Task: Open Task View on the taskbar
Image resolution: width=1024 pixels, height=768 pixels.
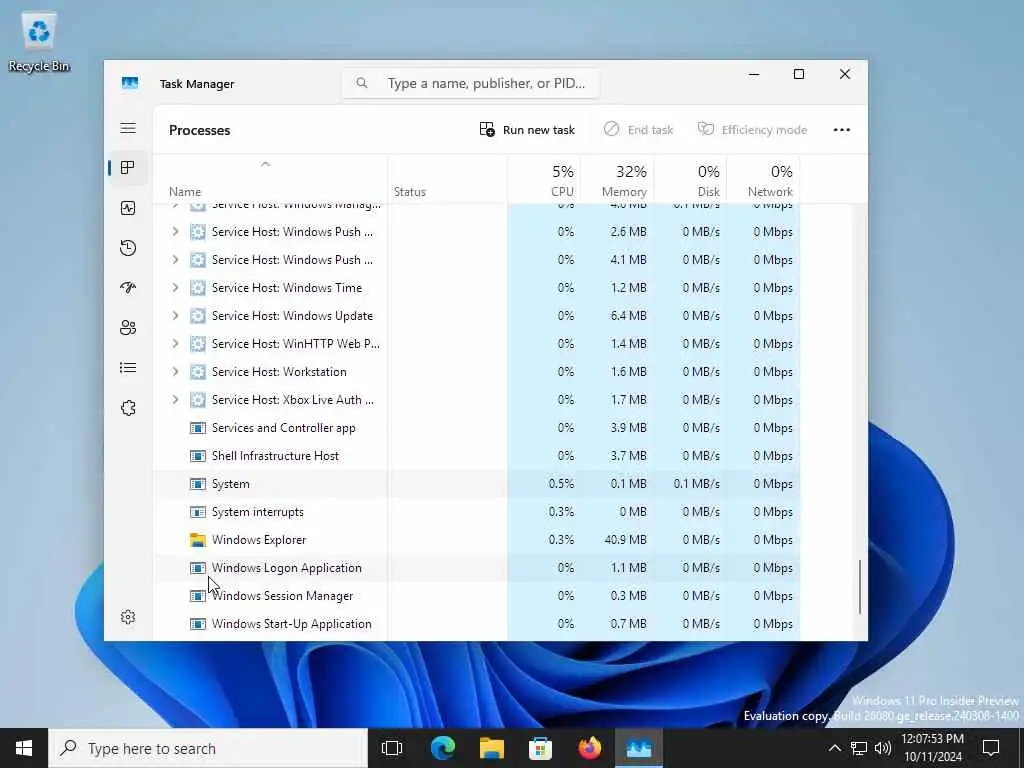Action: pyautogui.click(x=392, y=748)
